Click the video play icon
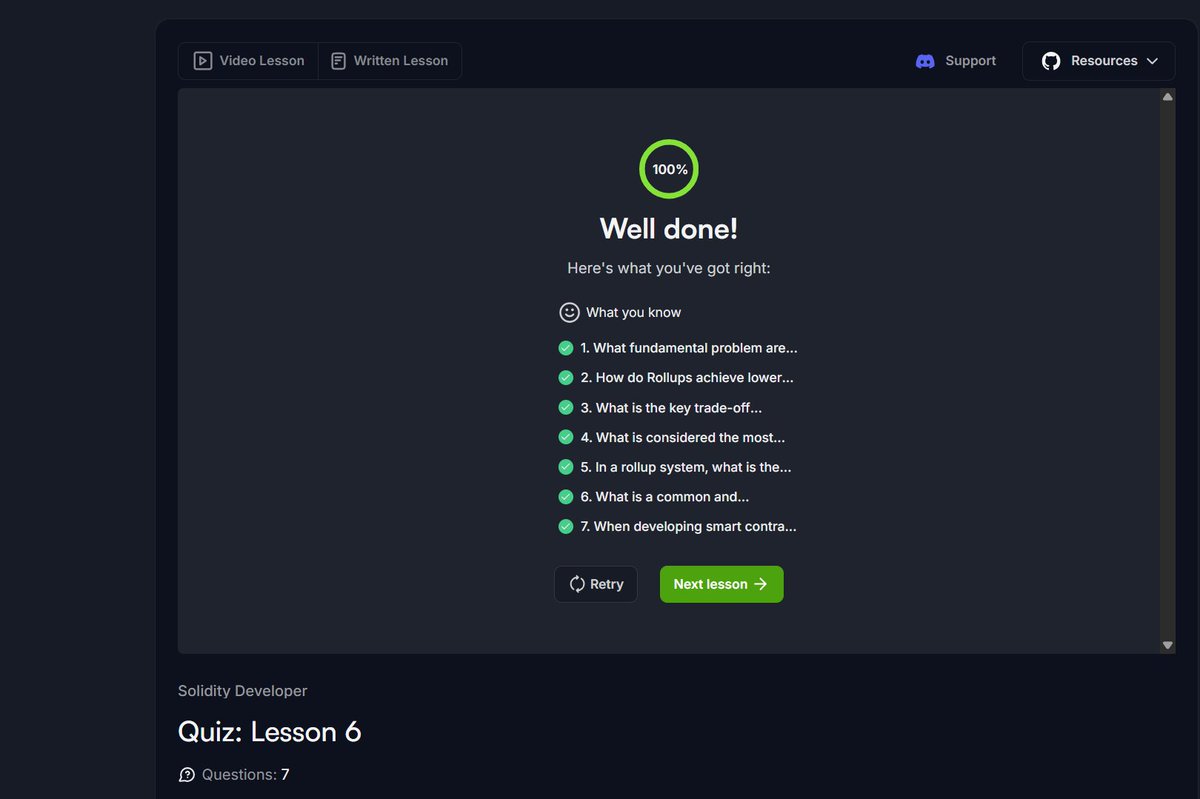 point(203,61)
